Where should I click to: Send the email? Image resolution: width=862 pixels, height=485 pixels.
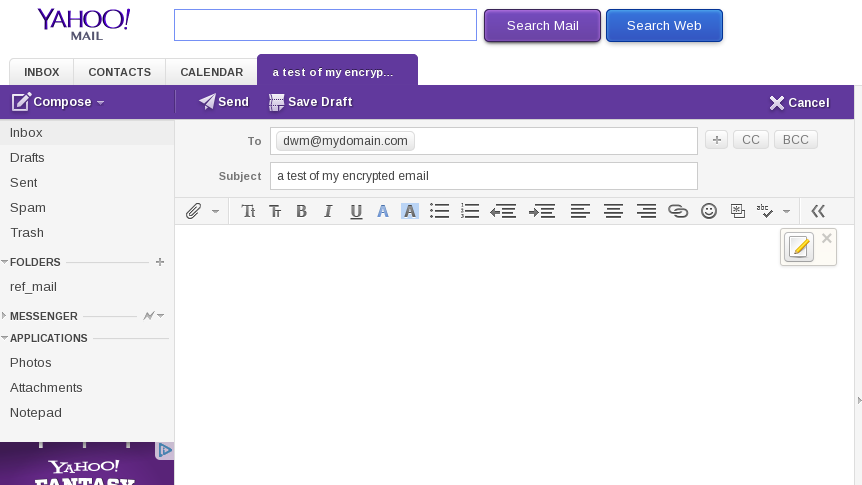pos(224,102)
